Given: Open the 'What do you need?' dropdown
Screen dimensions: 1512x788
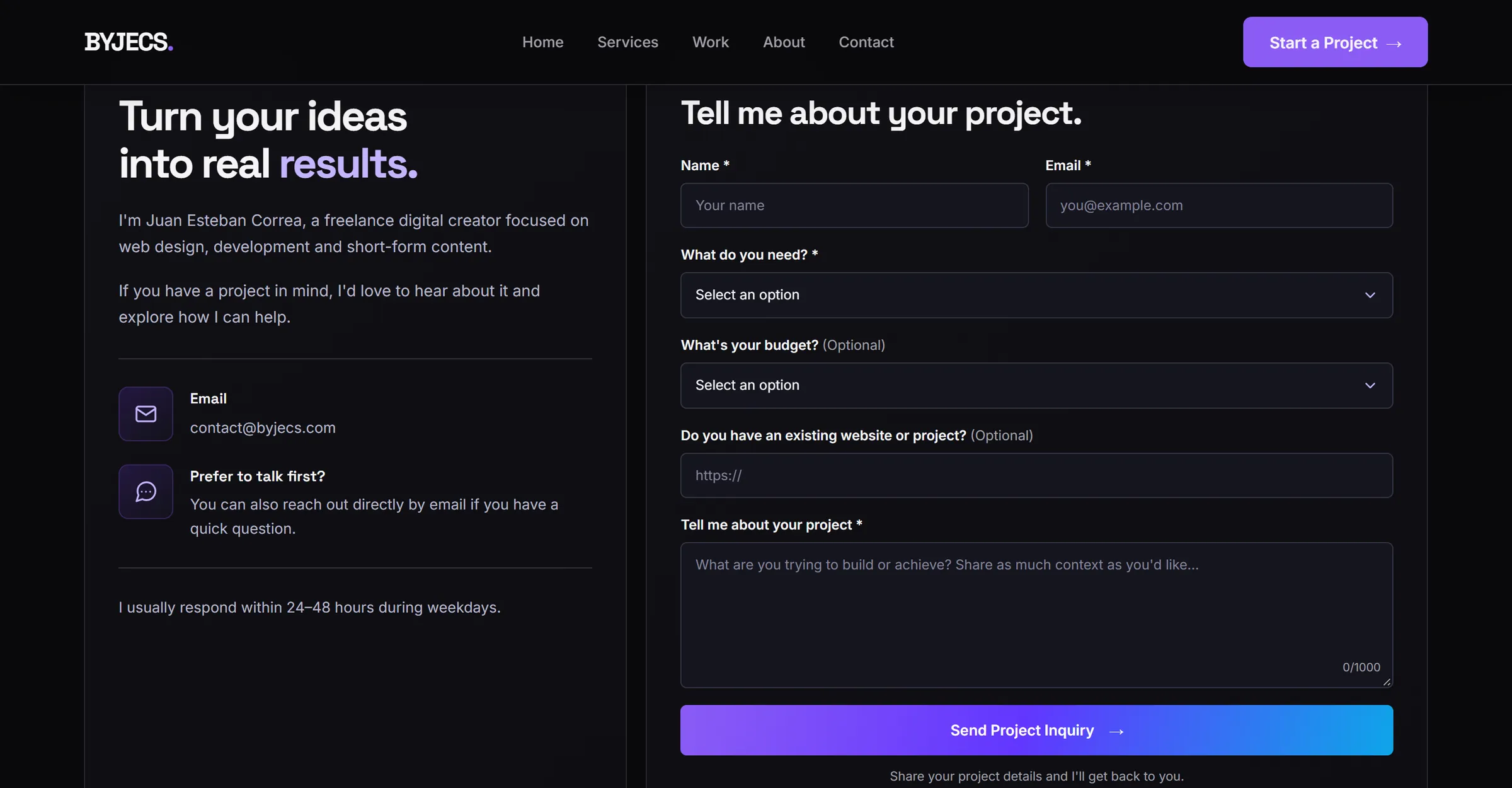Looking at the screenshot, I should (x=1036, y=295).
